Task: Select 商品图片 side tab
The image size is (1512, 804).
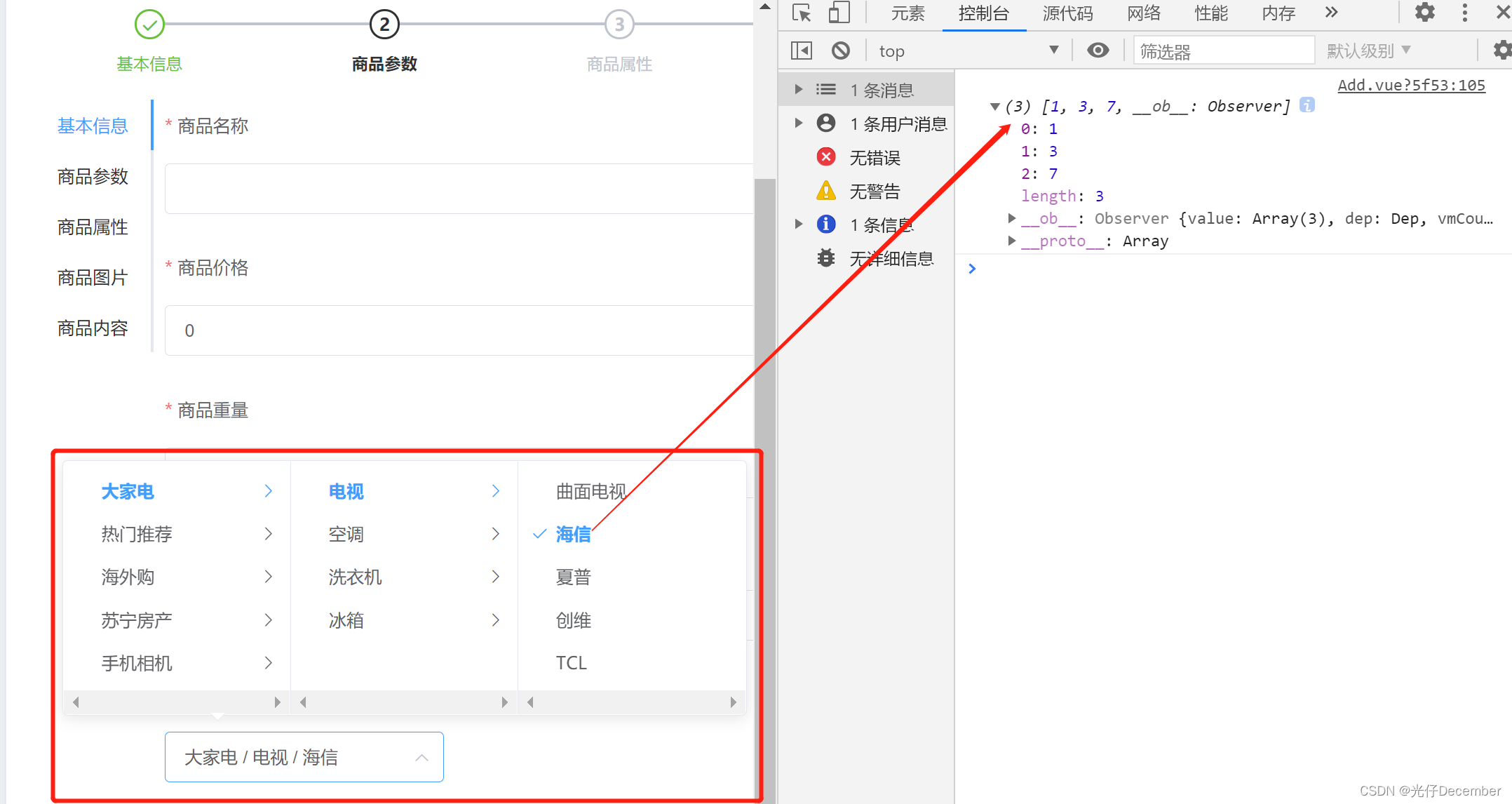Action: point(93,278)
